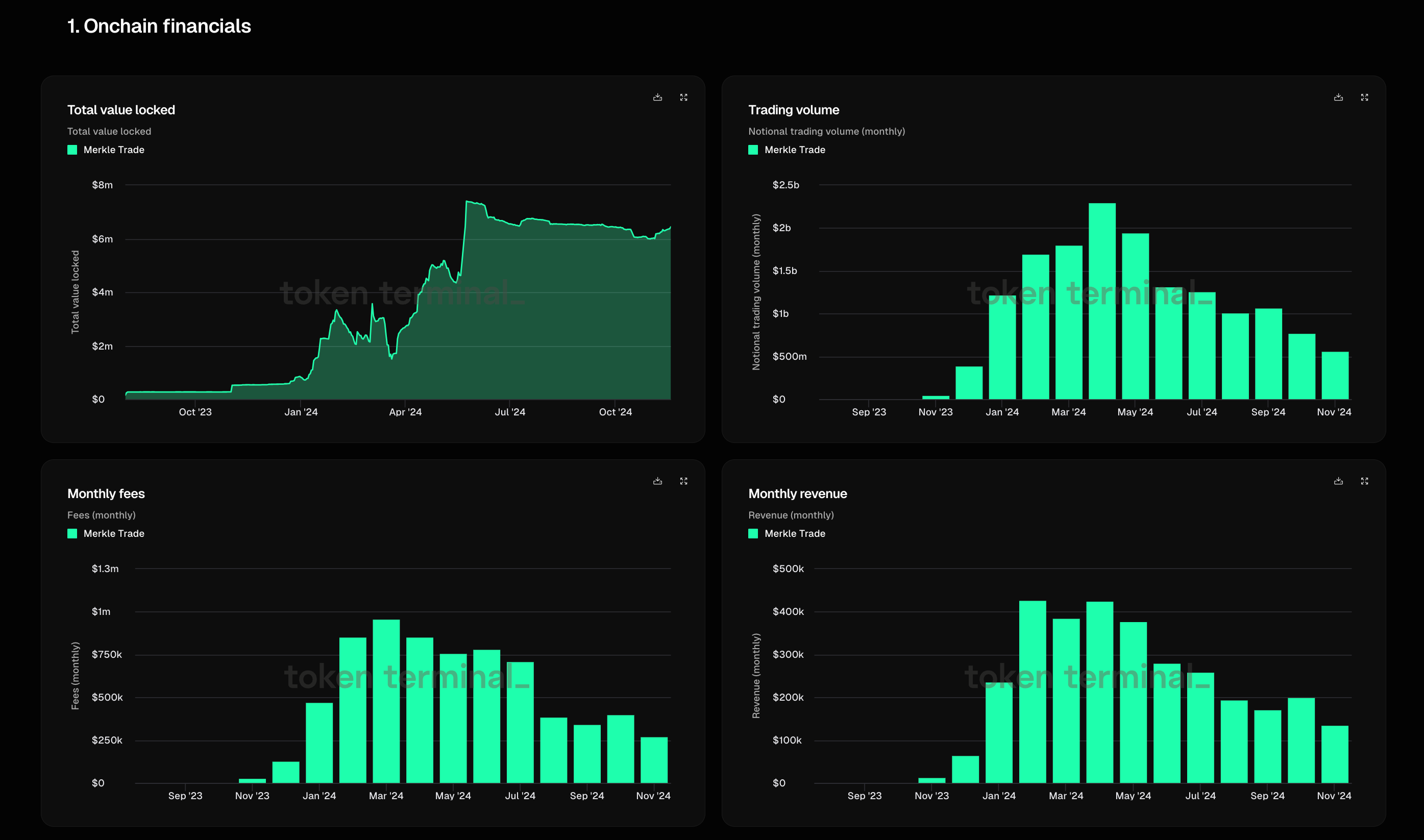This screenshot has width=1424, height=840.
Task: Click the Trading volume chart title
Action: [794, 110]
